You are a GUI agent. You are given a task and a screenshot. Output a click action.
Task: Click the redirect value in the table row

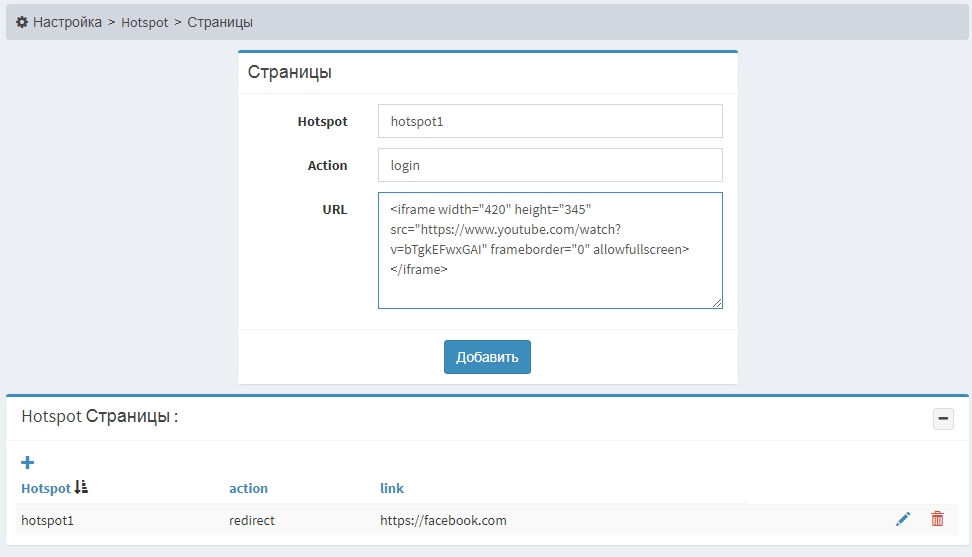[252, 520]
